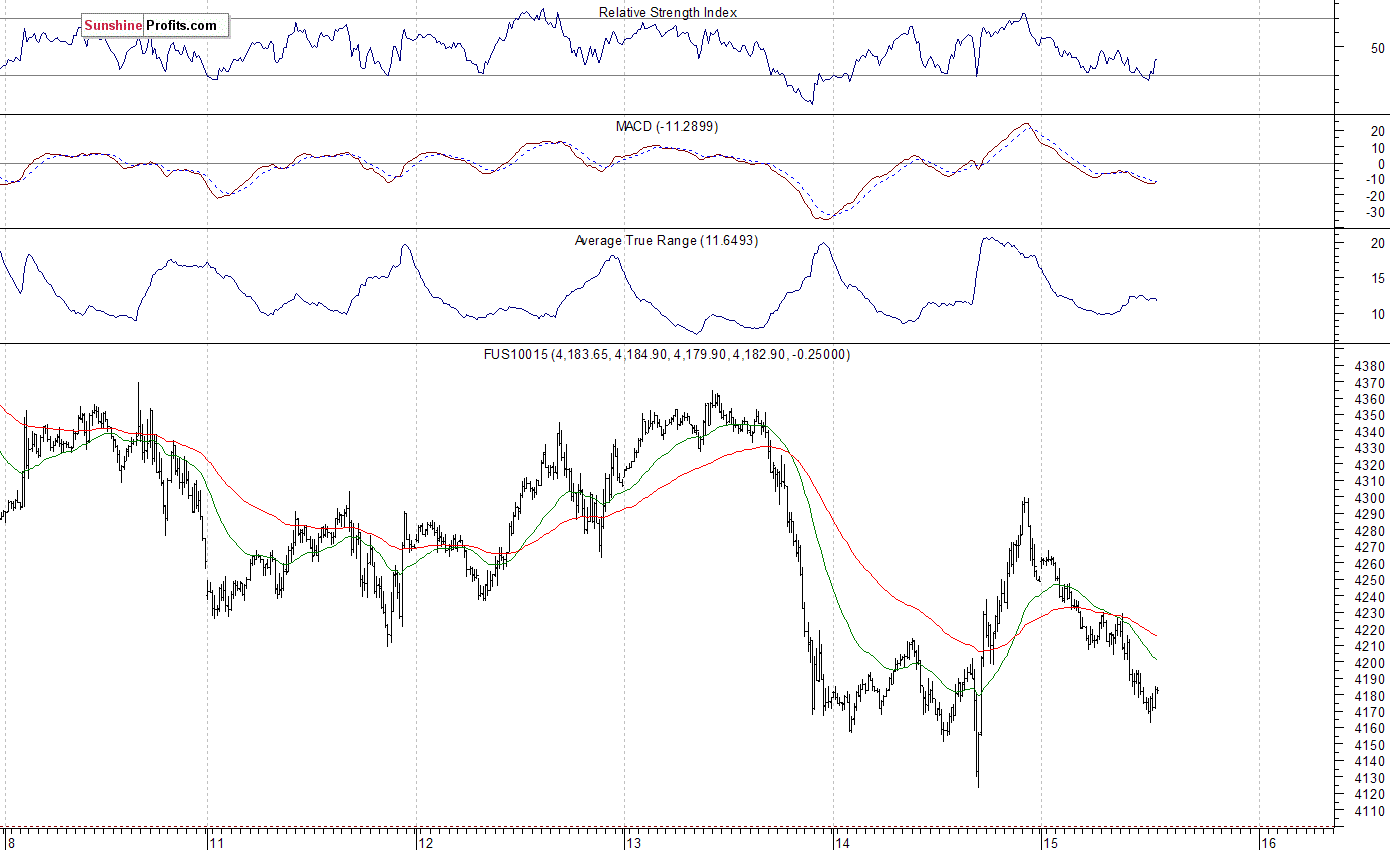Click the 4380 price axis label
The height and width of the screenshot is (850, 1390).
pos(1368,366)
